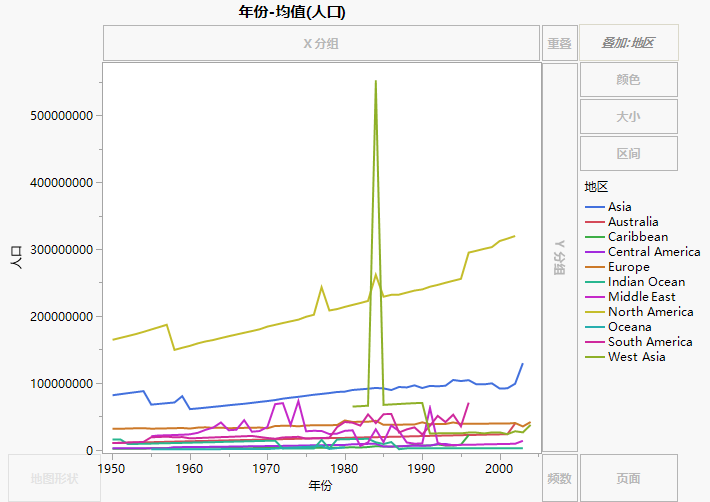Click the North America line's sharp dip
This screenshot has width=710, height=502.
174,349
